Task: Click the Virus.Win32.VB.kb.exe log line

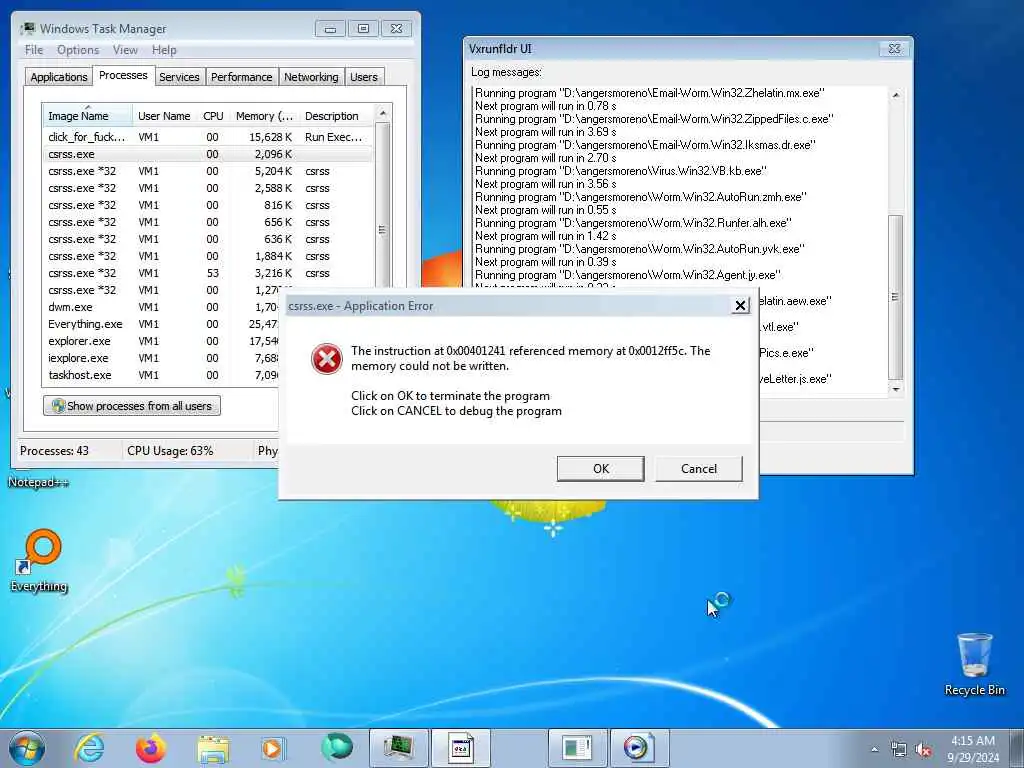Action: point(620,171)
